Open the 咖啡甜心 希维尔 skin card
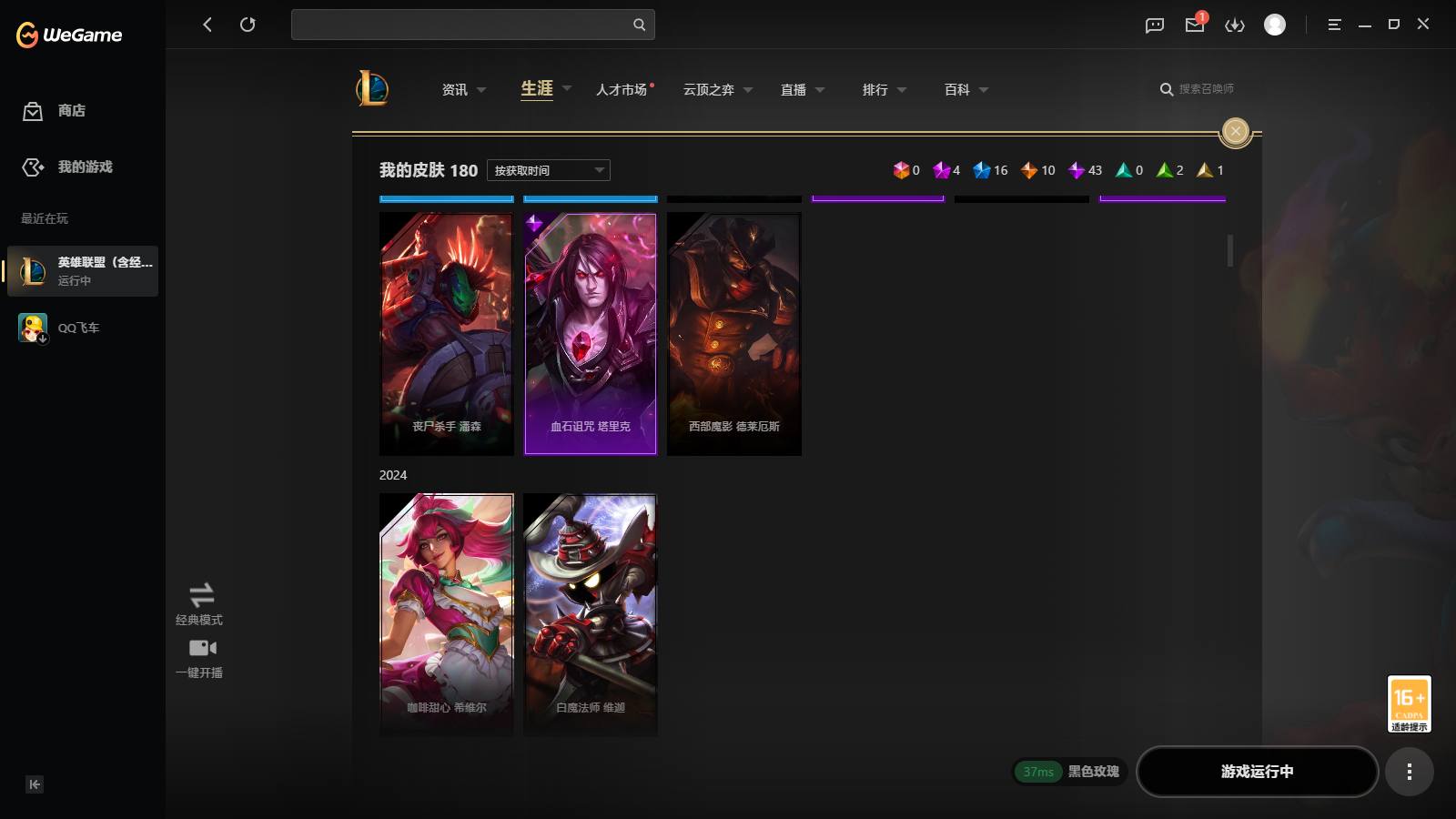This screenshot has height=819, width=1456. (x=447, y=615)
